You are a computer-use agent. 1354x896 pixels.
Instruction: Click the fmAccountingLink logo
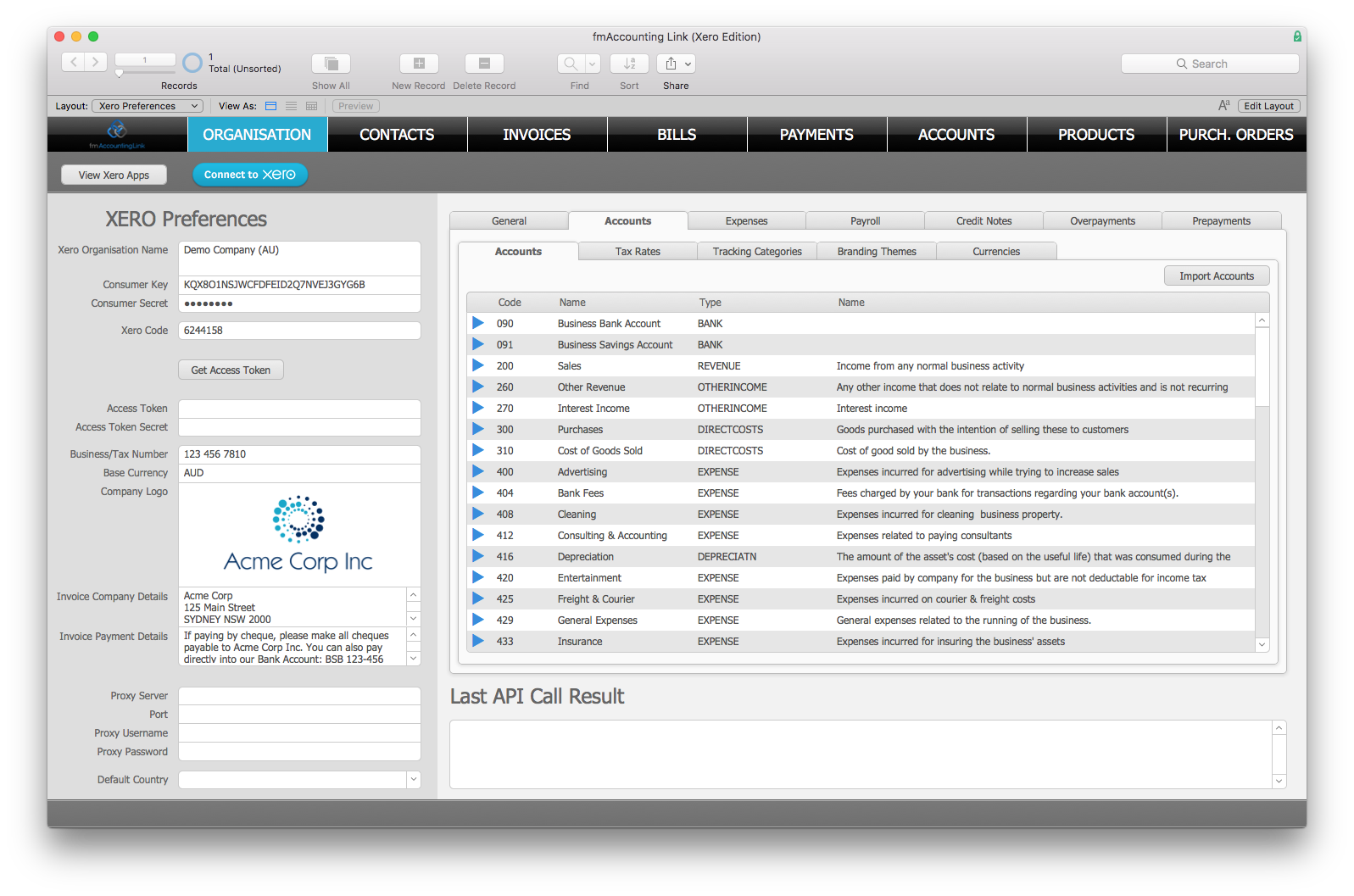click(117, 134)
